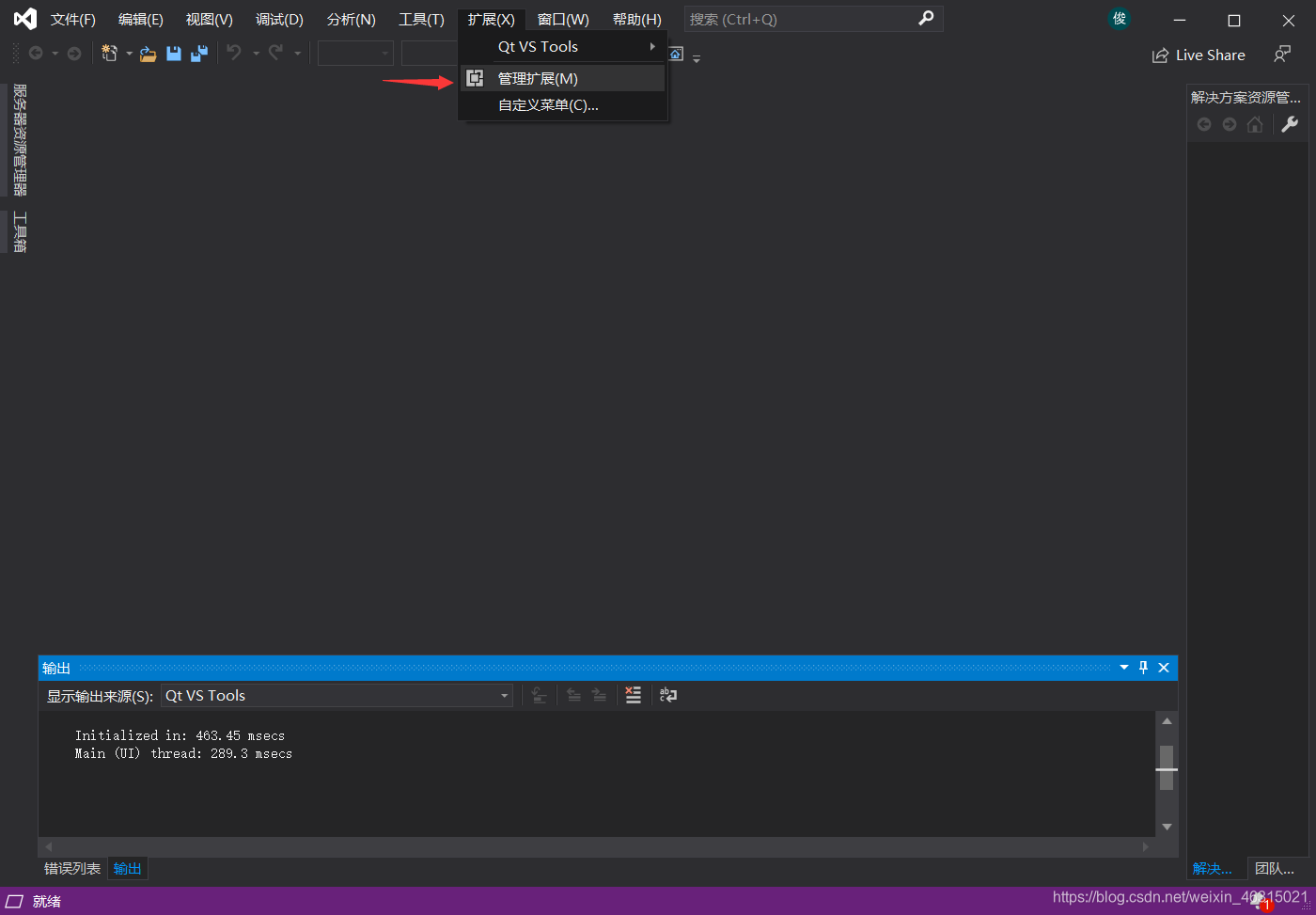Expand the undo history dropdown
The image size is (1316, 915).
pyautogui.click(x=256, y=54)
